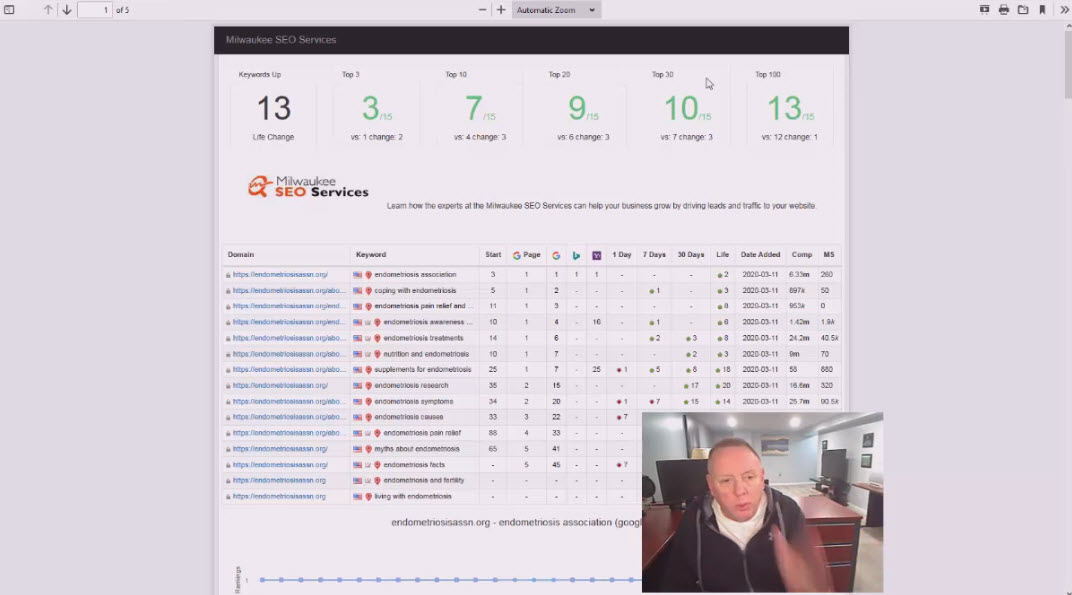Click the Yahoo column header icon

point(596,255)
